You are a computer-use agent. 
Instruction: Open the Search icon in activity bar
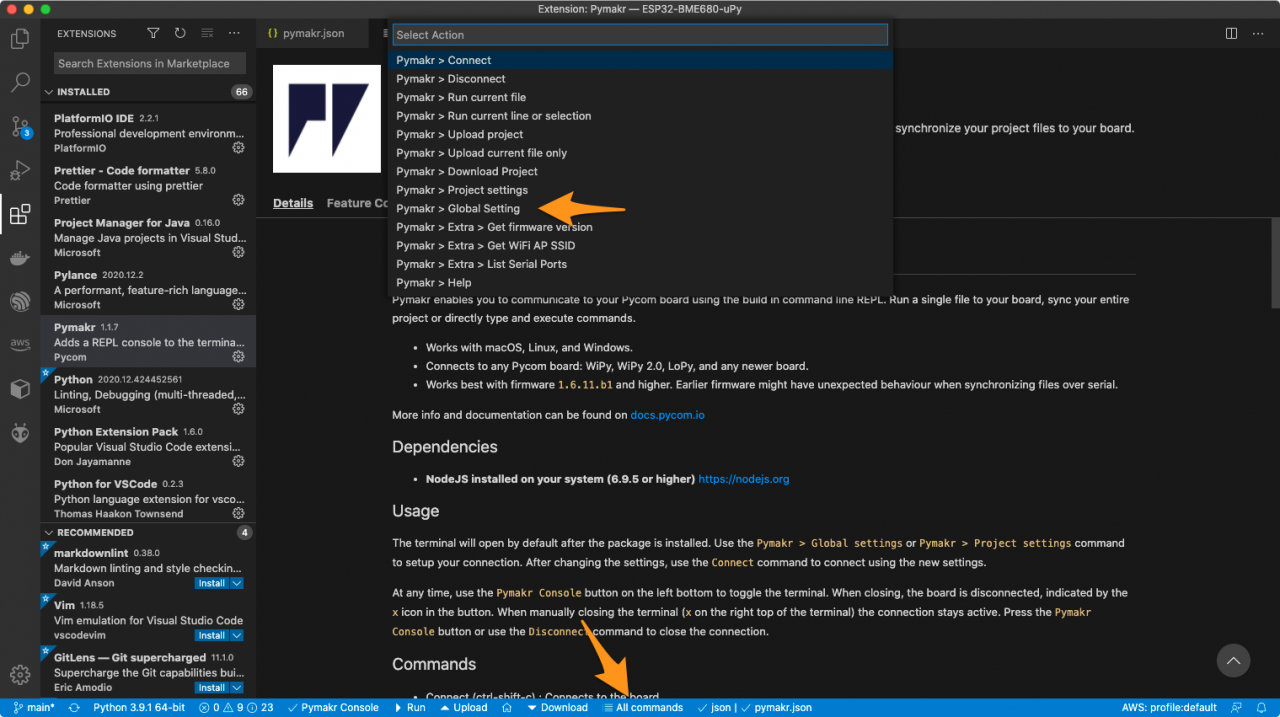point(20,82)
